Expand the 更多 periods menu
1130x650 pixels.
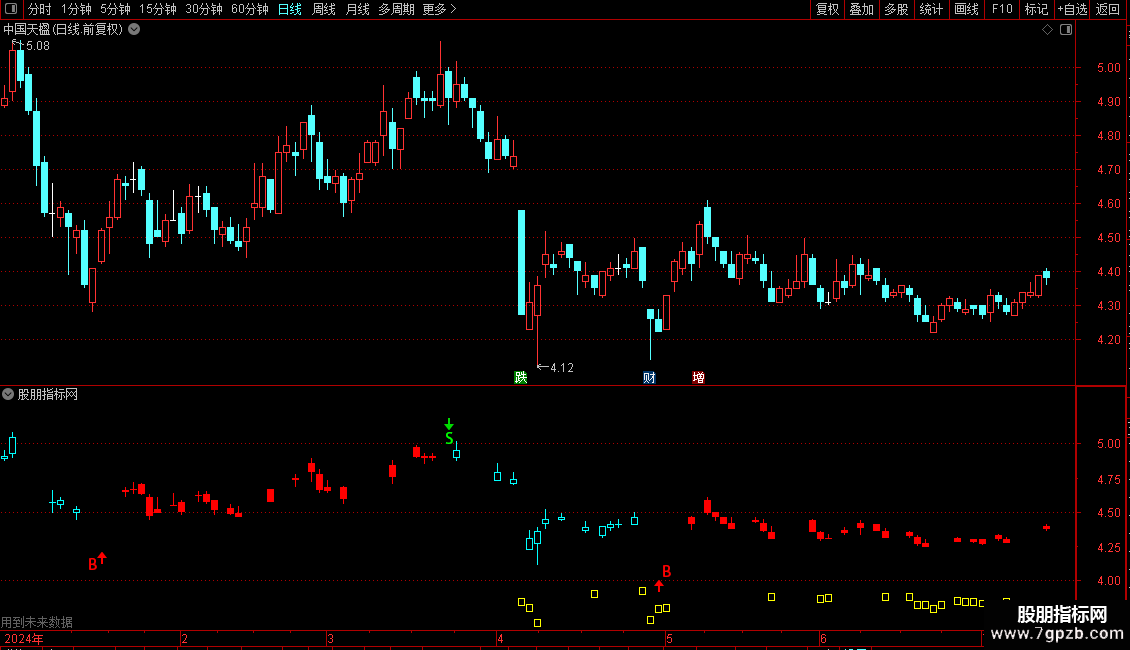(x=439, y=9)
